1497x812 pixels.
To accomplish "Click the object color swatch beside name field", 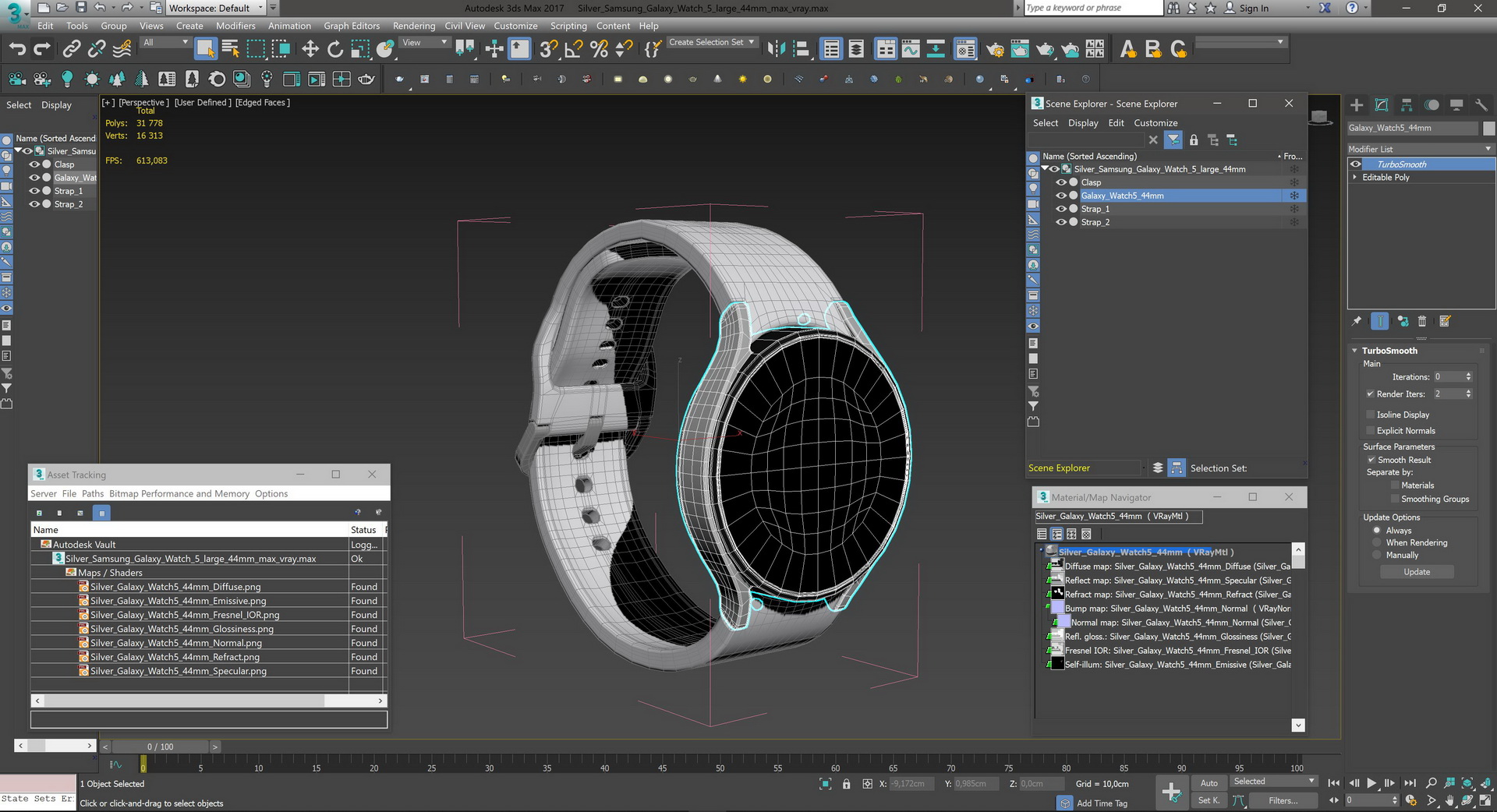I will click(1488, 128).
